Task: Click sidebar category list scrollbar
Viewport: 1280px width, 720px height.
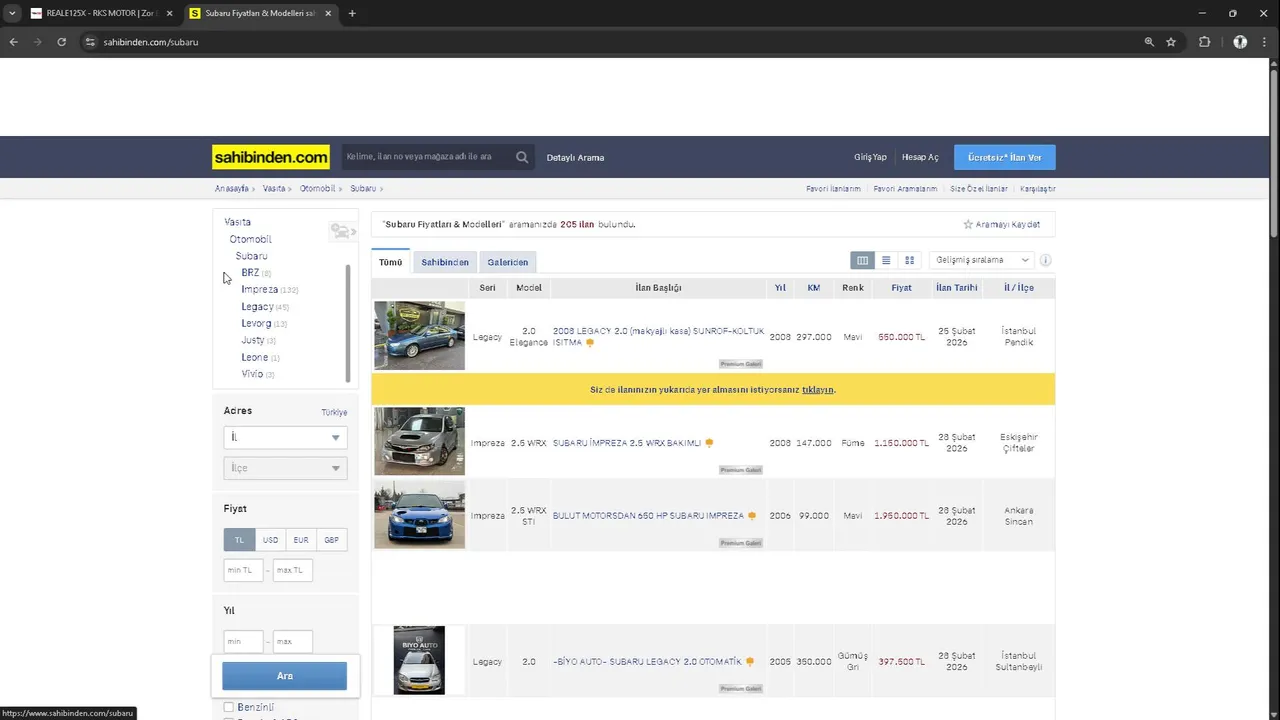Action: pos(348,323)
